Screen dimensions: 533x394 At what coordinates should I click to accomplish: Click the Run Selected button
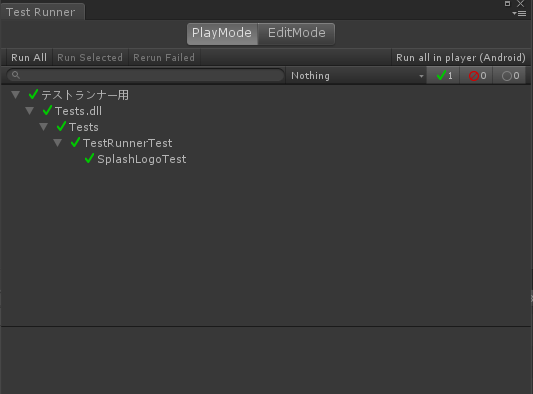pos(90,57)
